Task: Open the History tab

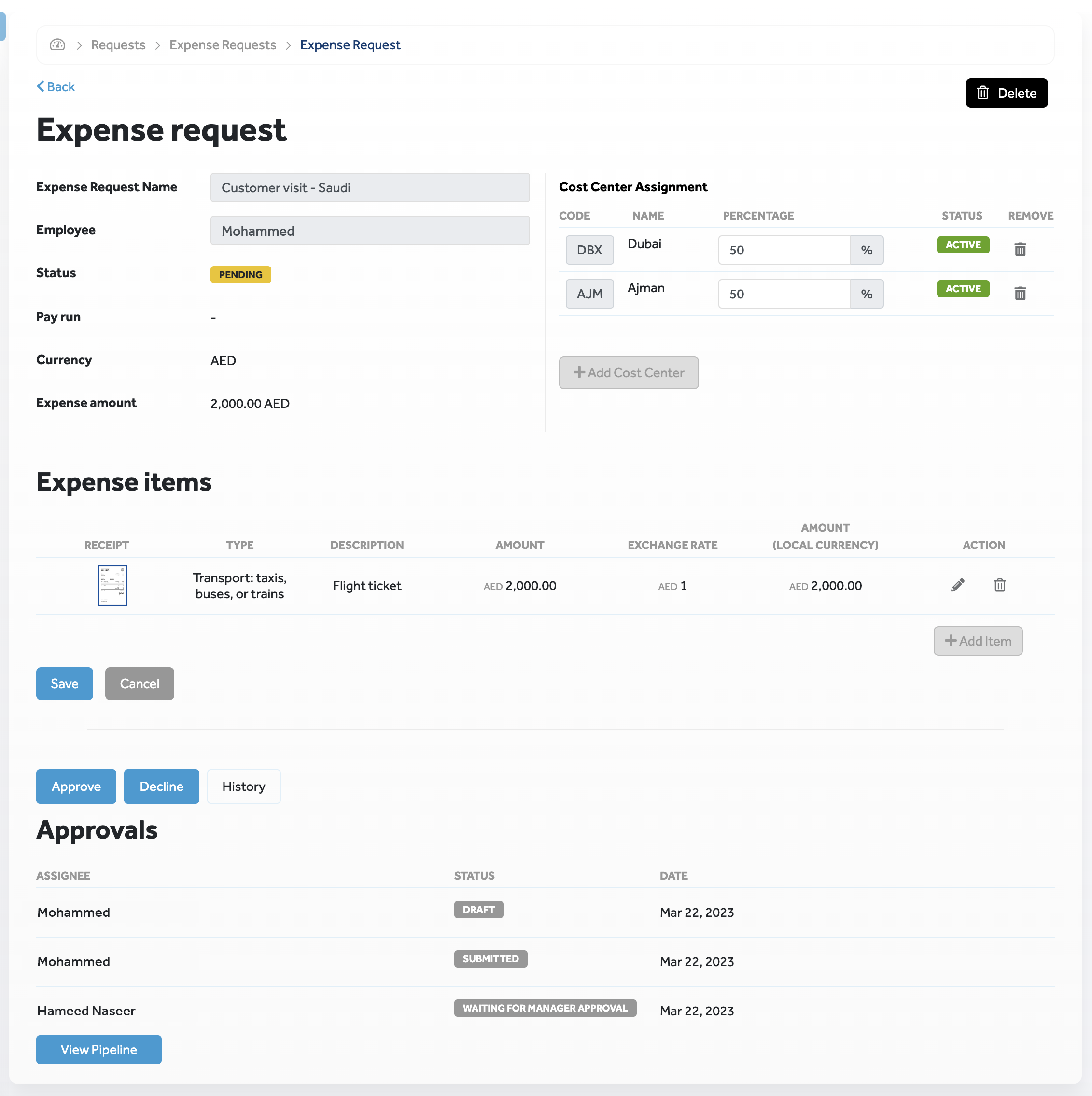Action: click(x=243, y=786)
